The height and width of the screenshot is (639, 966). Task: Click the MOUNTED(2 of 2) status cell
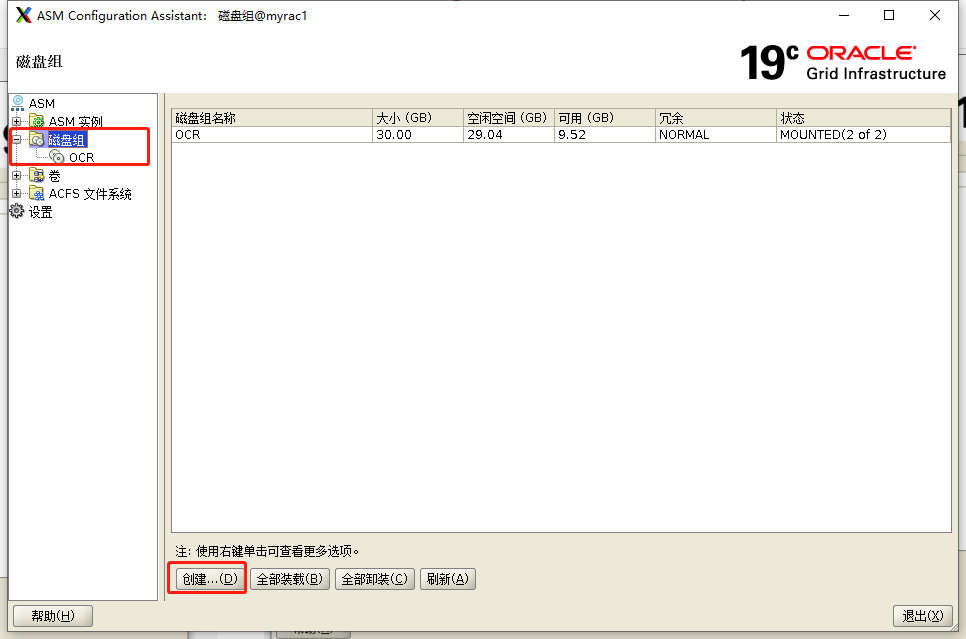[864, 134]
